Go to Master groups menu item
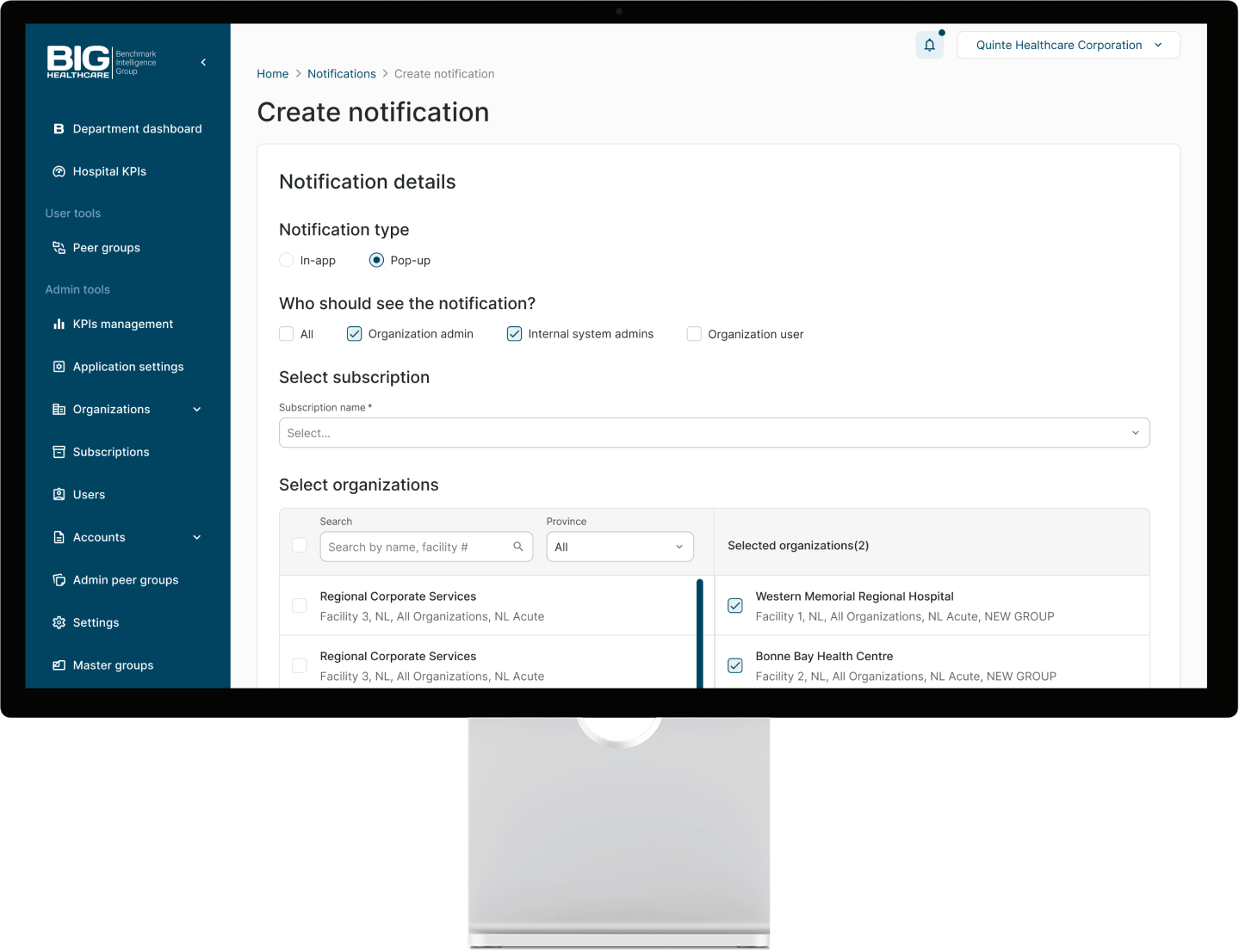Viewport: 1239px width, 952px height. [x=113, y=665]
